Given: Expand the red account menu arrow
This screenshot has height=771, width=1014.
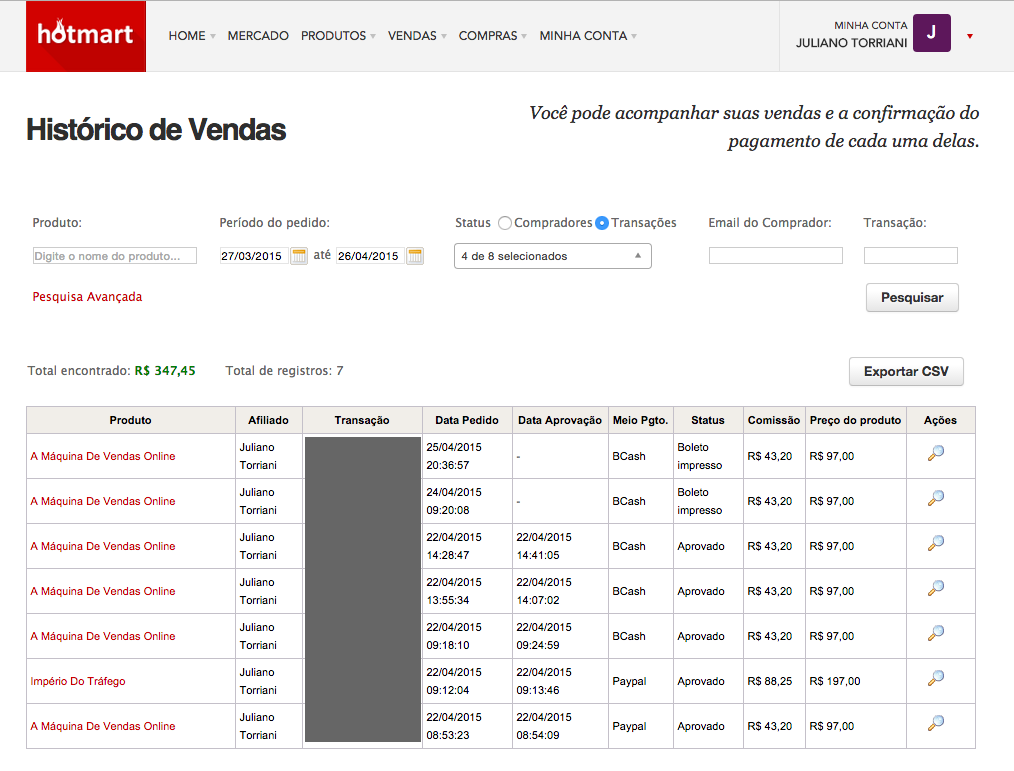Looking at the screenshot, I should [x=970, y=36].
